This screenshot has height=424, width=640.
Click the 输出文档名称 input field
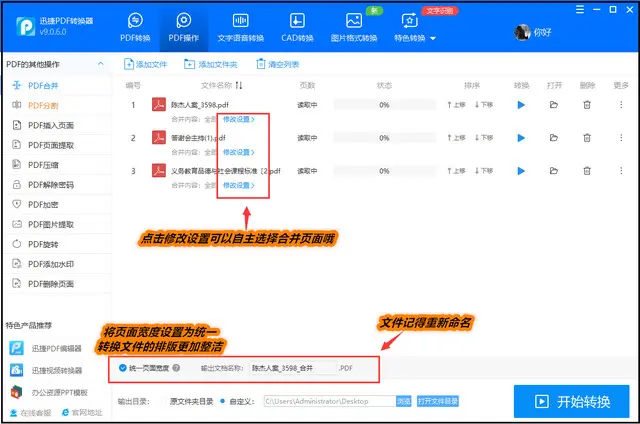pyautogui.click(x=293, y=368)
